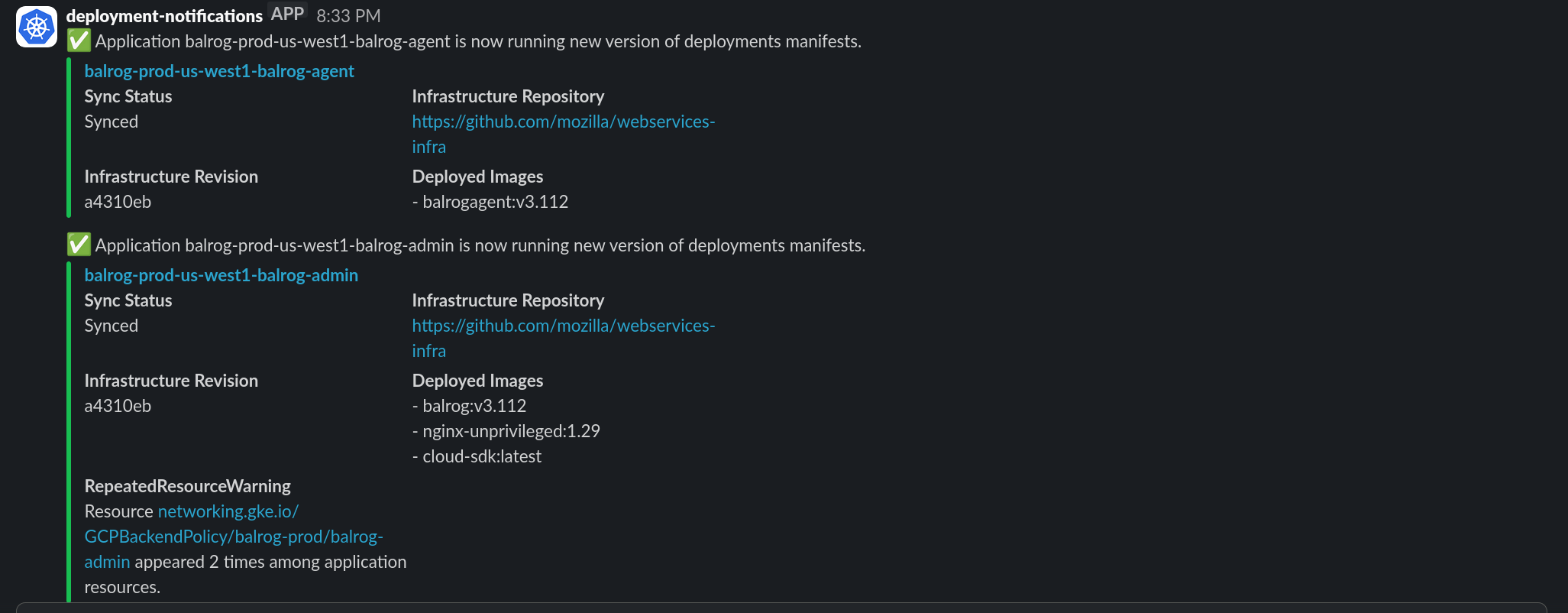Screen dimensions: 1568x613
Task: Click the Synced status under balrog-admin
Action: tap(111, 326)
